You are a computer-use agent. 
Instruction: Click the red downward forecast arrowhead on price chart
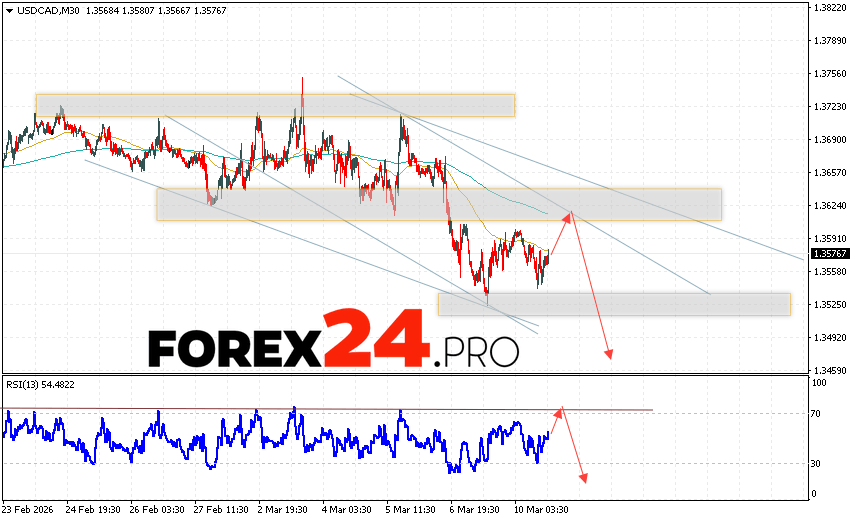pyautogui.click(x=608, y=354)
